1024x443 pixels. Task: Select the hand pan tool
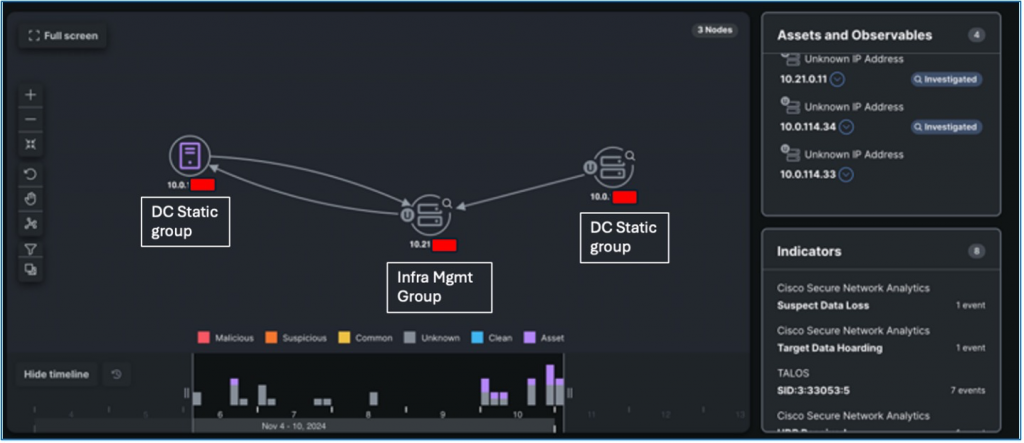tap(31, 198)
